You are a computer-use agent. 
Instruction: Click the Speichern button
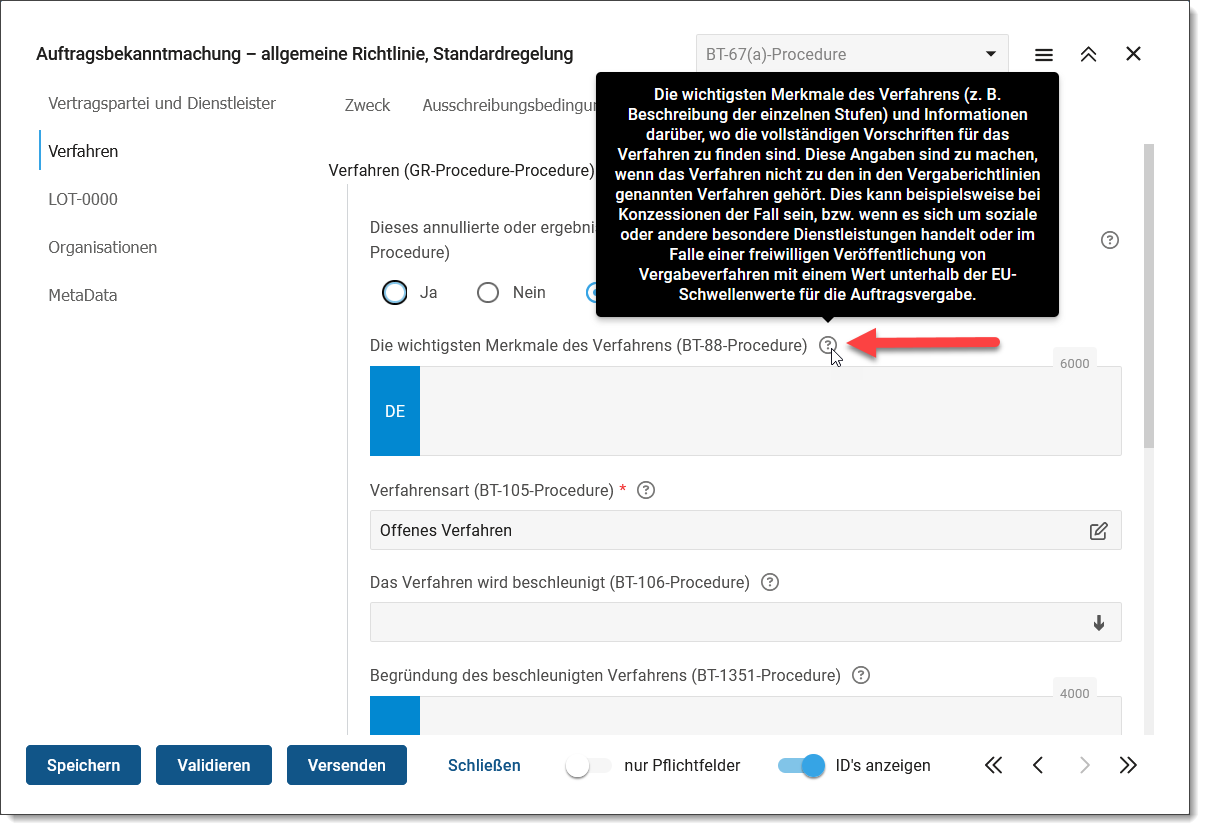click(x=83, y=765)
